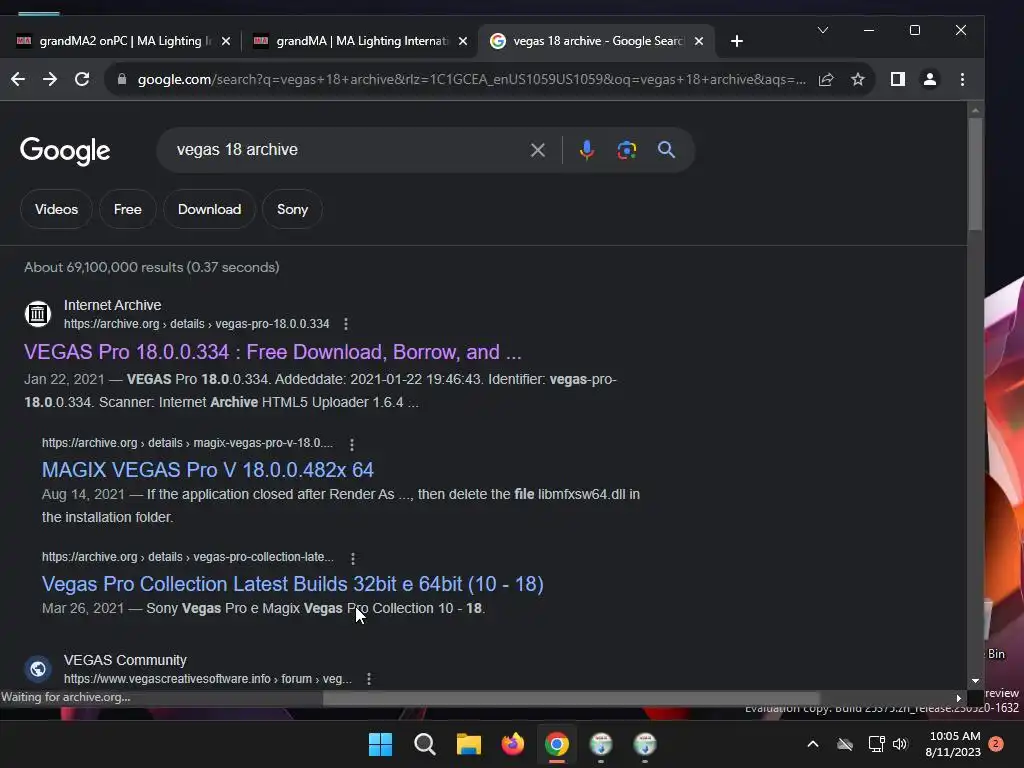Image resolution: width=1024 pixels, height=768 pixels.
Task: Open Vegas Pro Collection Latest Builds link
Action: tap(293, 584)
